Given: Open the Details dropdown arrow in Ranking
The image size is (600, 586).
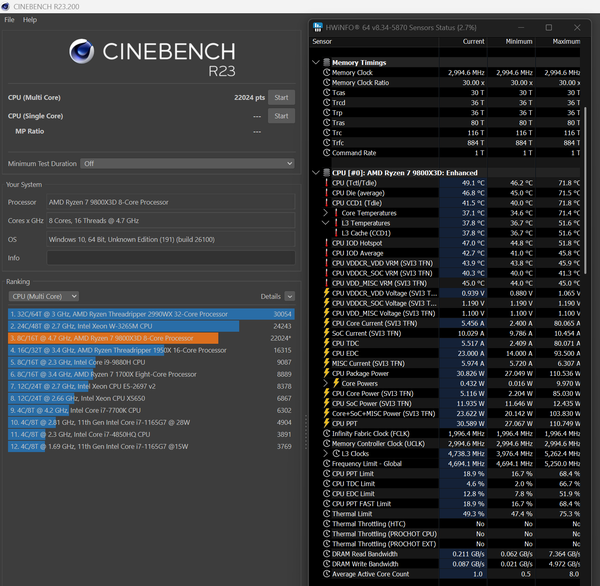Looking at the screenshot, I should [x=290, y=296].
